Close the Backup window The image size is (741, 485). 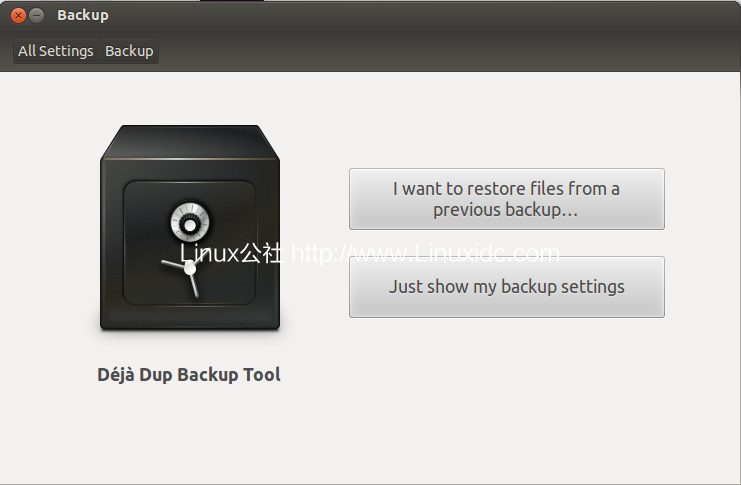pyautogui.click(x=18, y=15)
